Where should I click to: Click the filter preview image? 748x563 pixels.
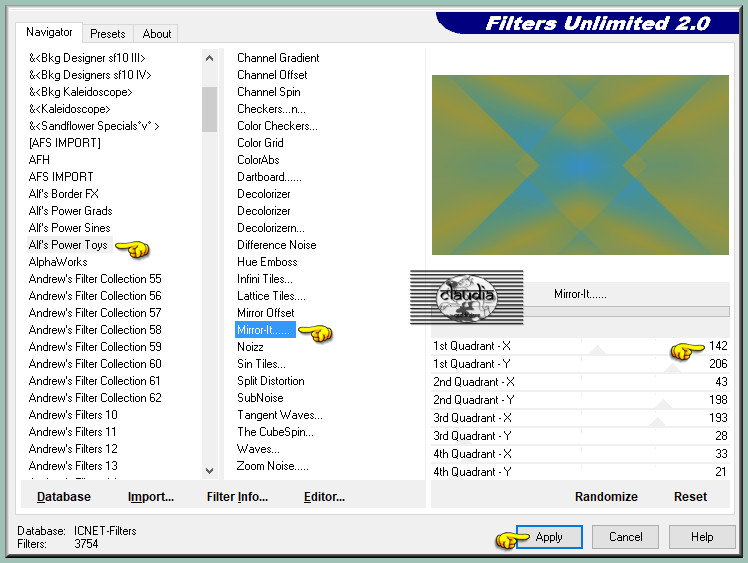click(580, 165)
